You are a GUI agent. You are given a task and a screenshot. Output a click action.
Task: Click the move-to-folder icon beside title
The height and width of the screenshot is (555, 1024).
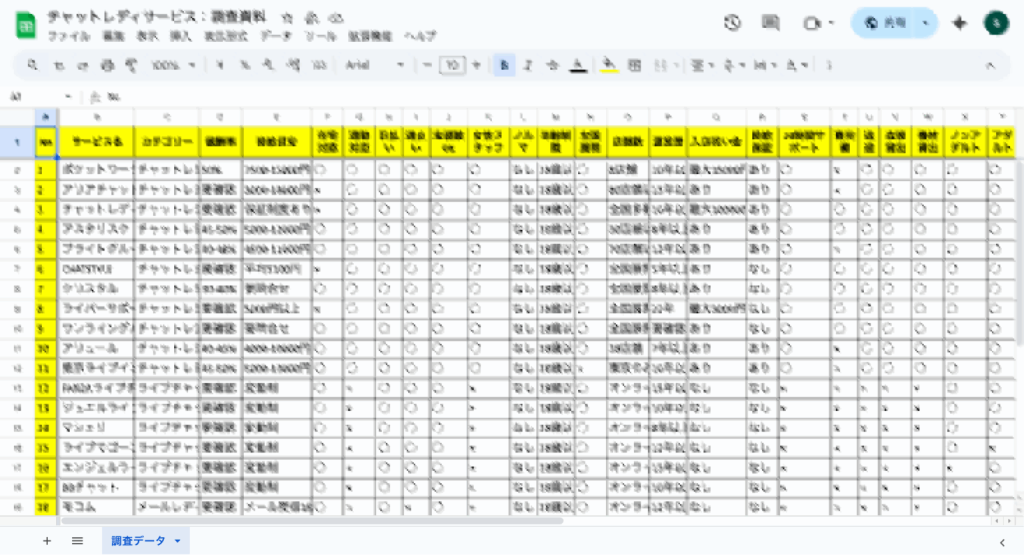tap(312, 18)
